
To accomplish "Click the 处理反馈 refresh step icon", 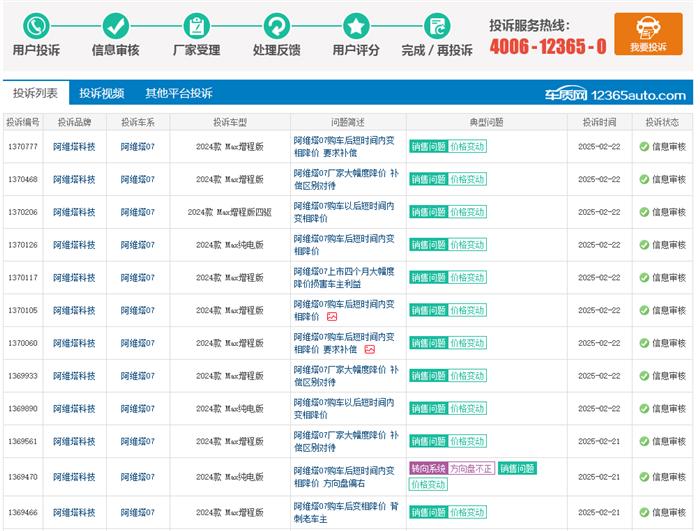I will 276,26.
